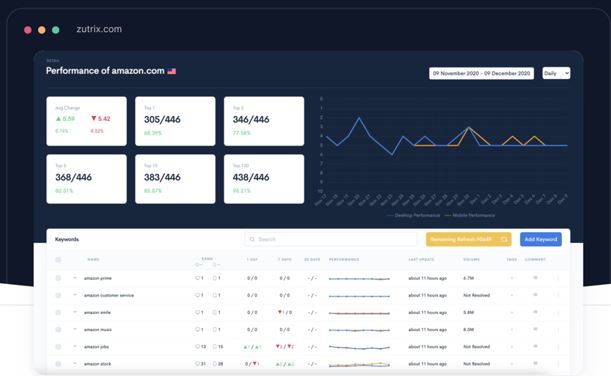Click the 'amazon smile' keyword name

click(x=97, y=312)
